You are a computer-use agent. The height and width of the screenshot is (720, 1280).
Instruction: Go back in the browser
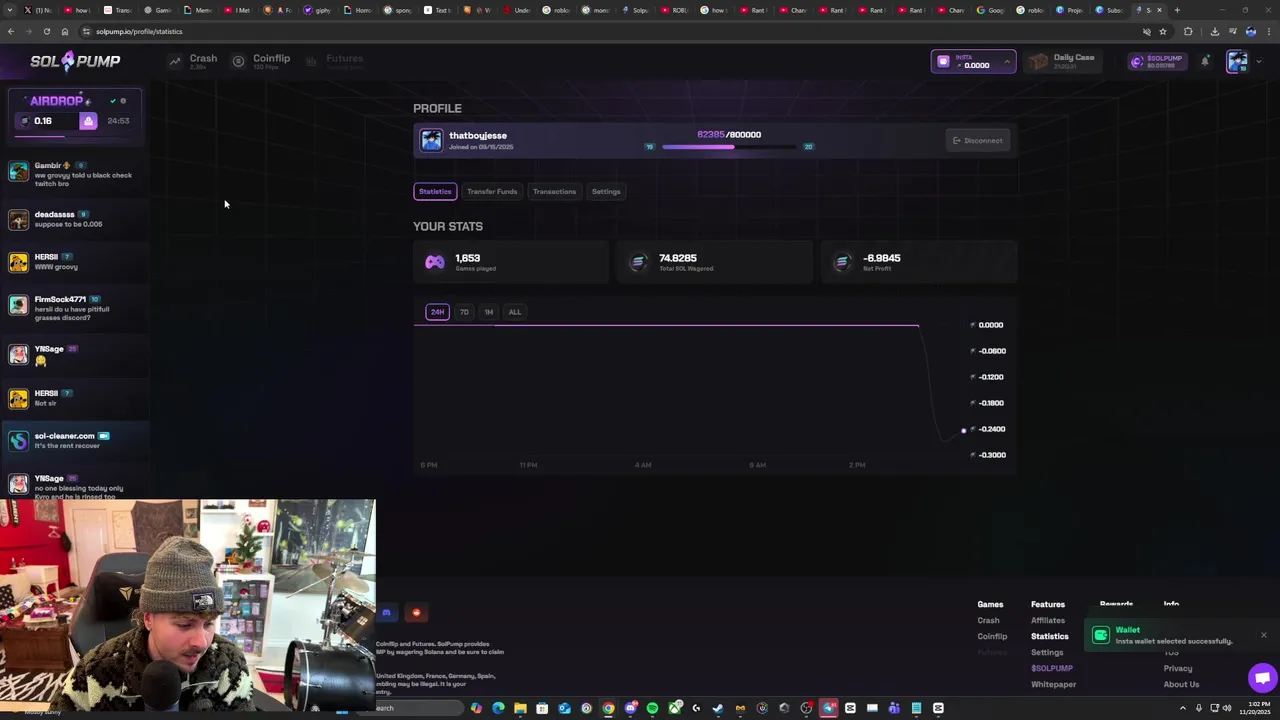[x=11, y=31]
